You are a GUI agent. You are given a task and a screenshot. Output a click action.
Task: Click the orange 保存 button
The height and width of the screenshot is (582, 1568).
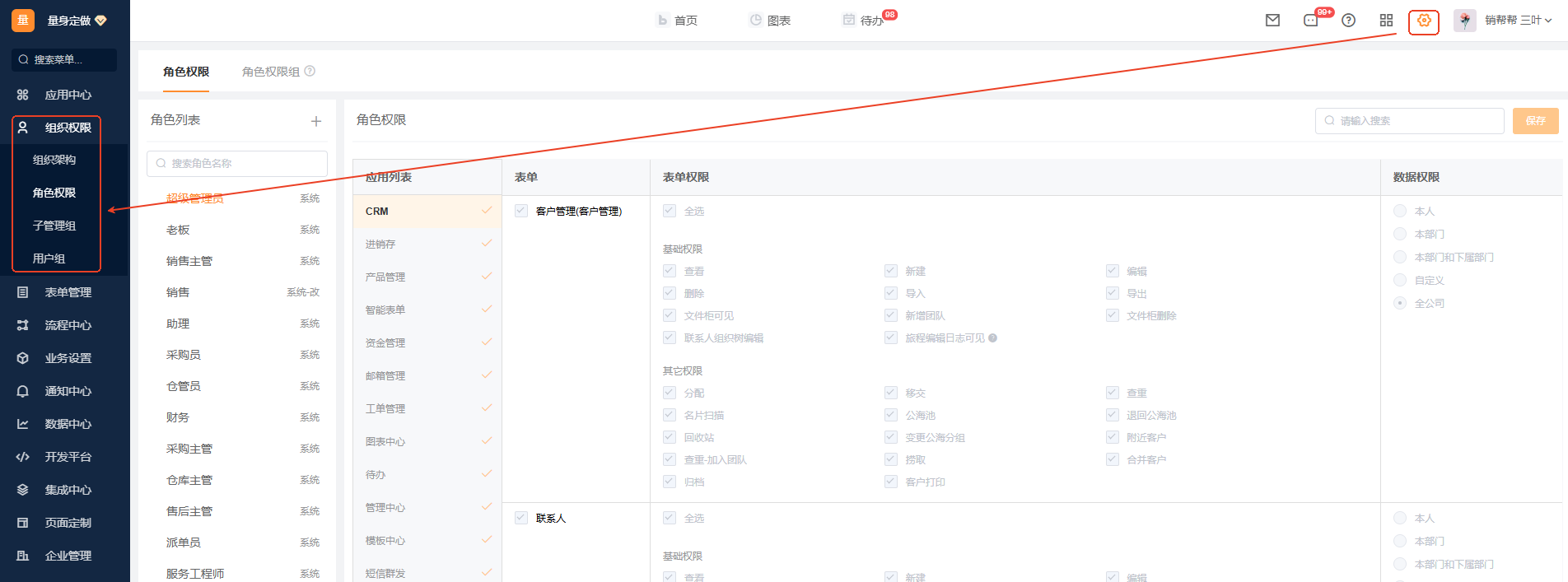(1535, 121)
